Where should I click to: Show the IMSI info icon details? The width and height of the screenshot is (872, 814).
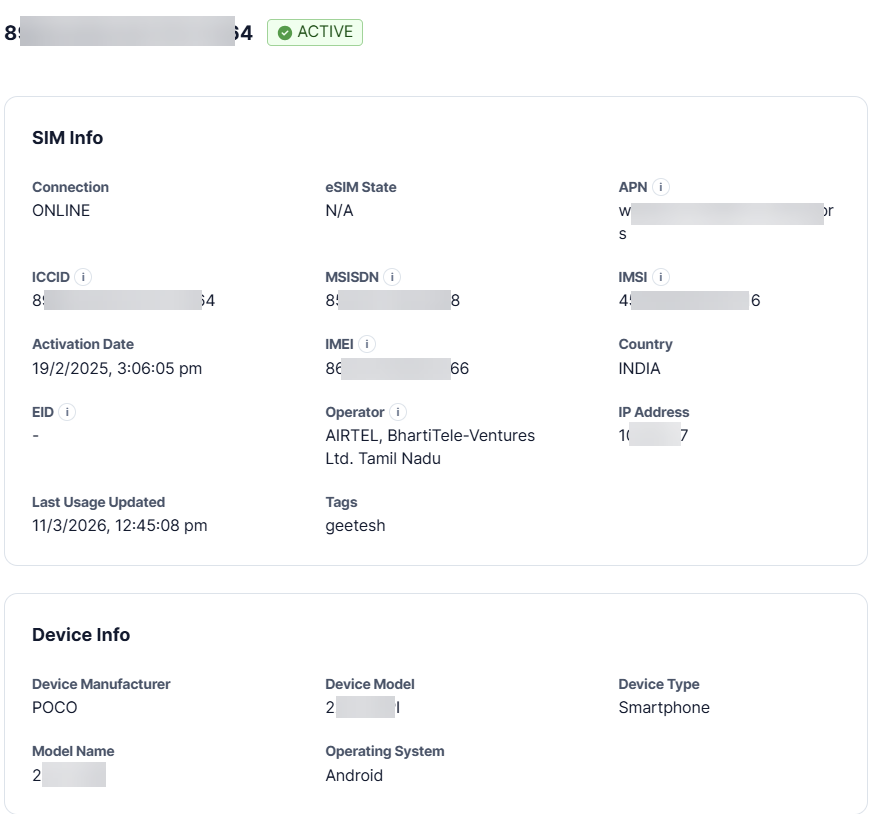coord(661,277)
